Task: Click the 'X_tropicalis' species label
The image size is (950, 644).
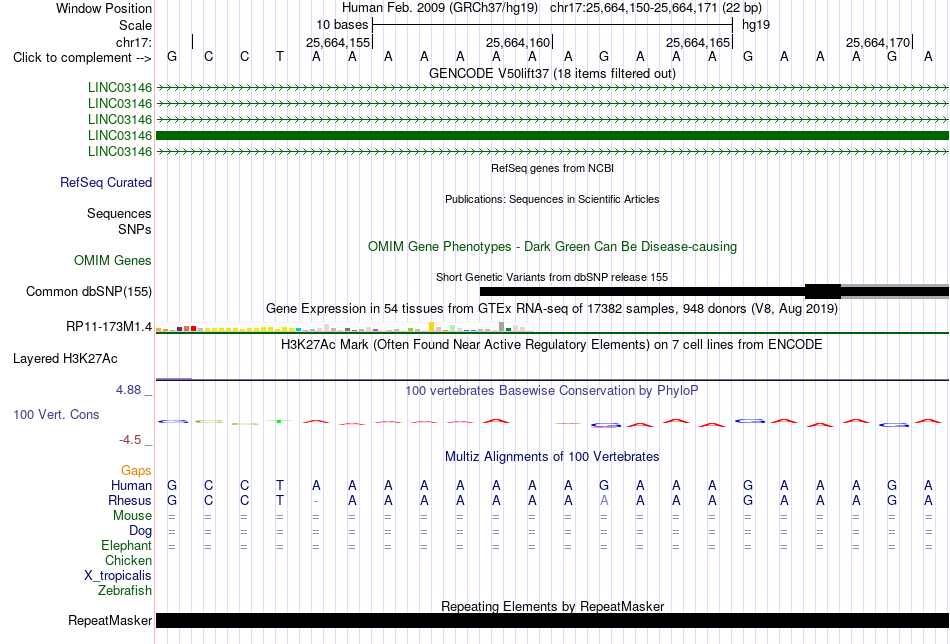Action: tap(118, 576)
